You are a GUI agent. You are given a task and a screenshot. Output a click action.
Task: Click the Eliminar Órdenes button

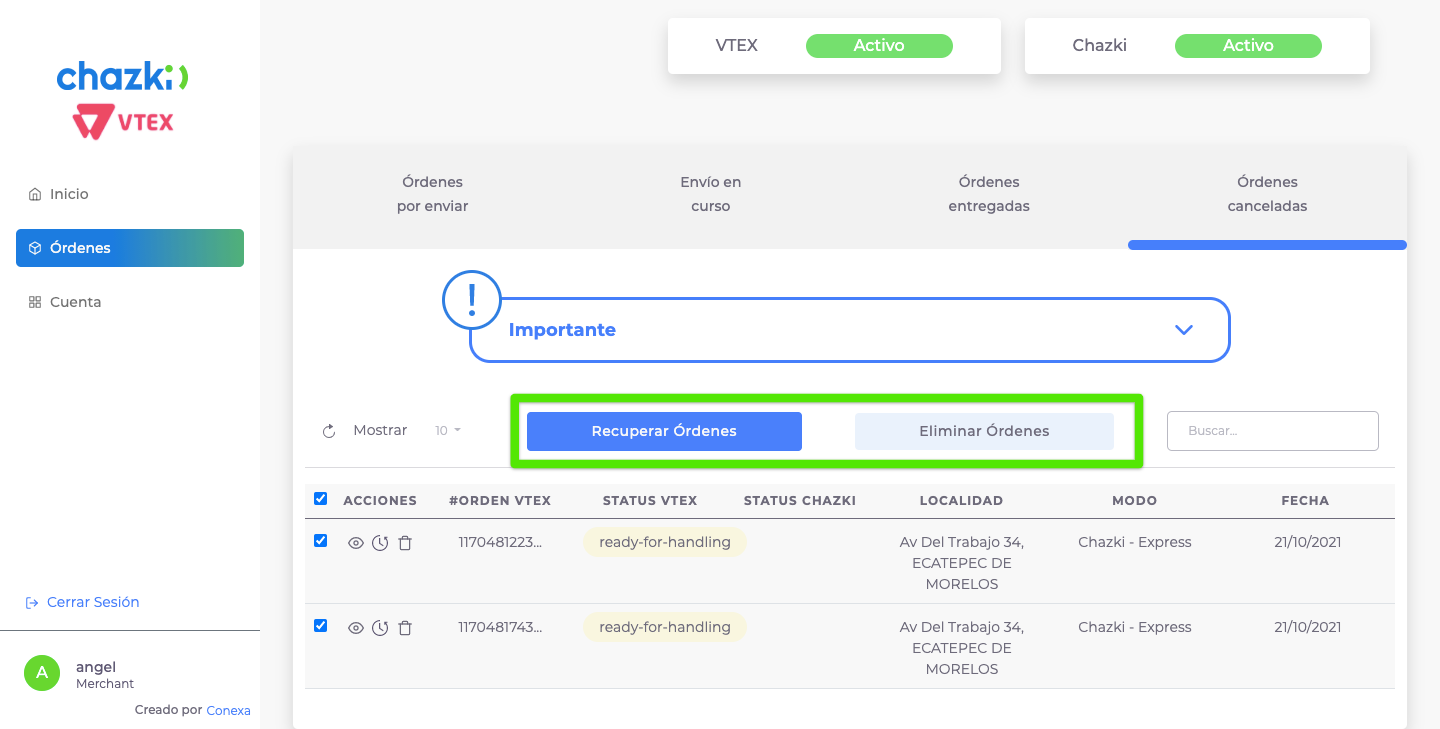(x=984, y=431)
